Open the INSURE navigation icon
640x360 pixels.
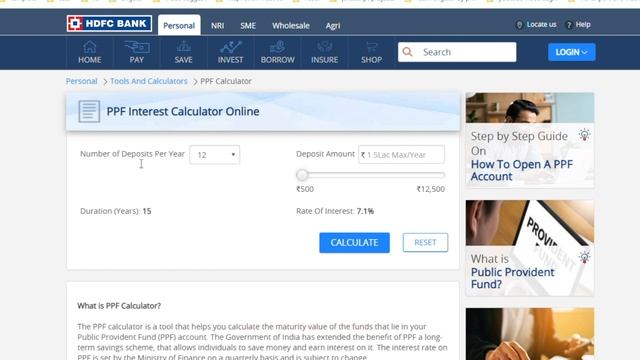[324, 47]
